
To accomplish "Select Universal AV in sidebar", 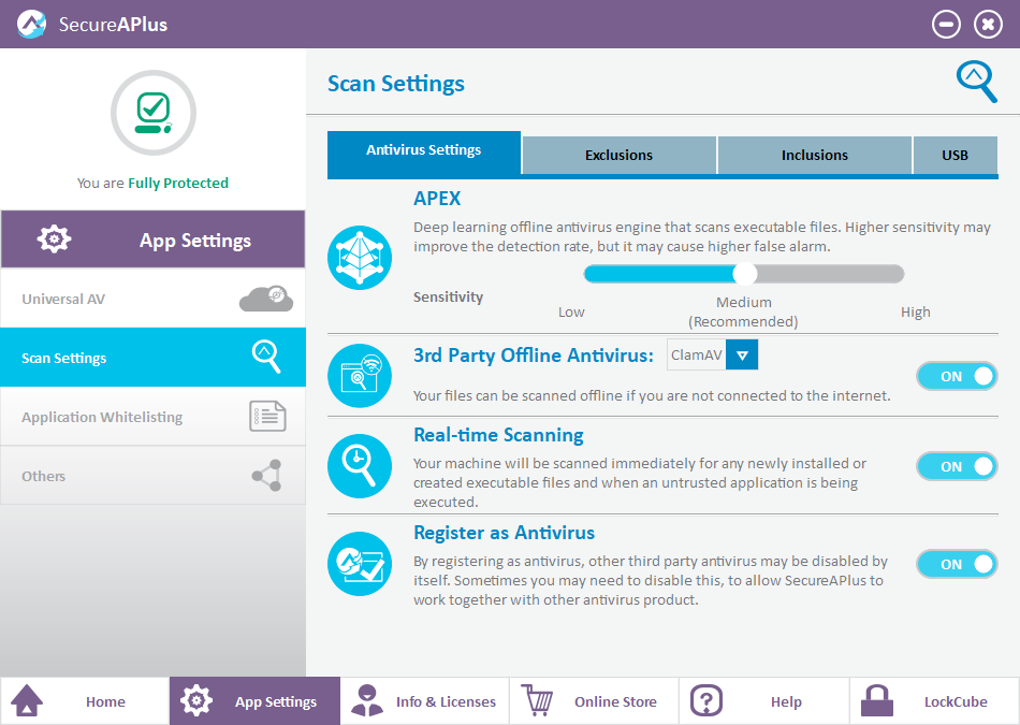I will tap(153, 298).
